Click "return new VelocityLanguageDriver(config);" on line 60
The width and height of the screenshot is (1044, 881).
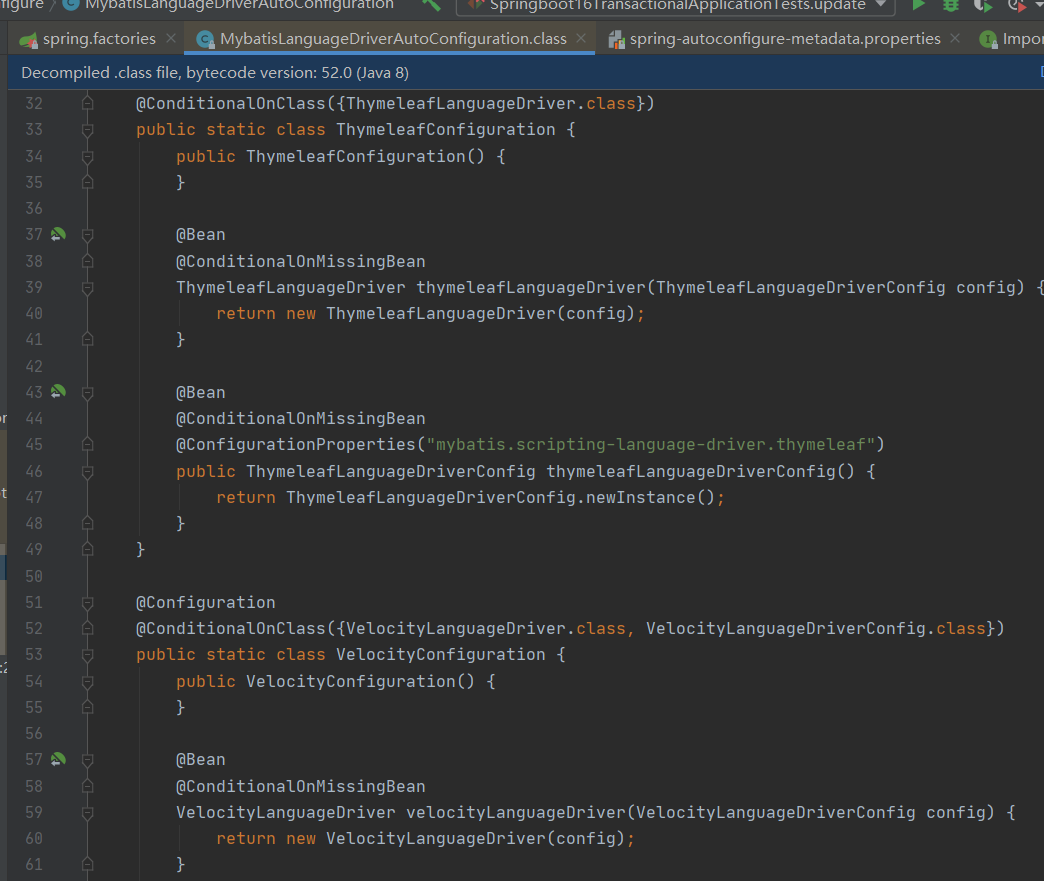(x=425, y=838)
